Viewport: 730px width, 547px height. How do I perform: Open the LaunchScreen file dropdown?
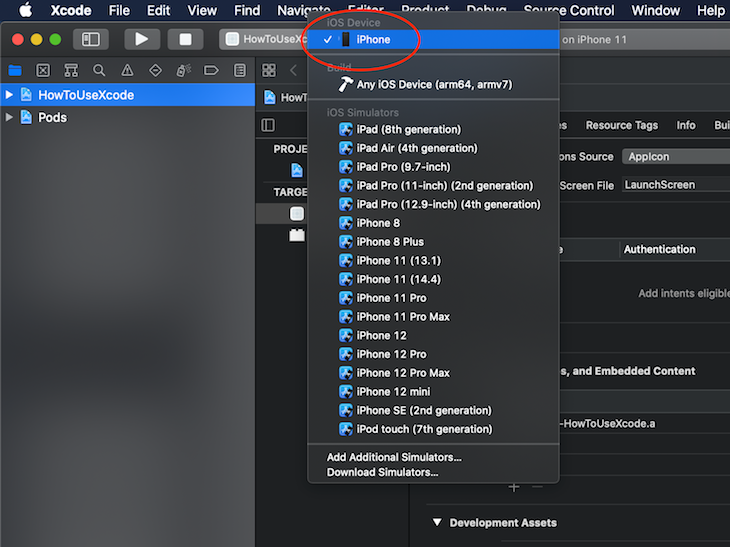676,185
